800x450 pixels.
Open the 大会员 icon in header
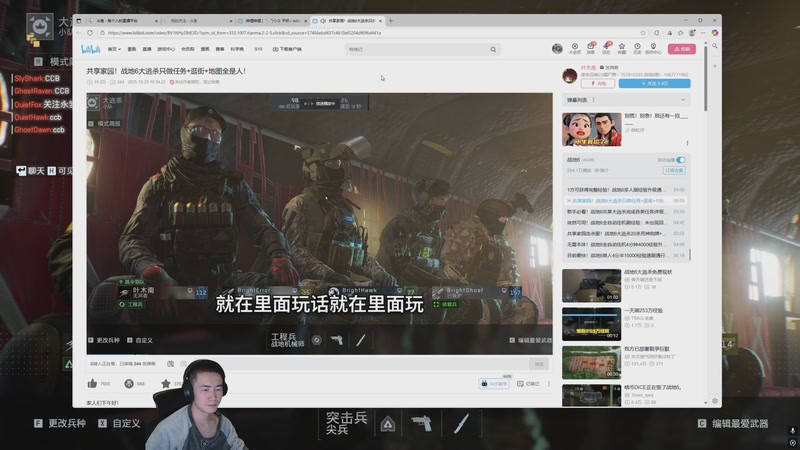pos(574,48)
